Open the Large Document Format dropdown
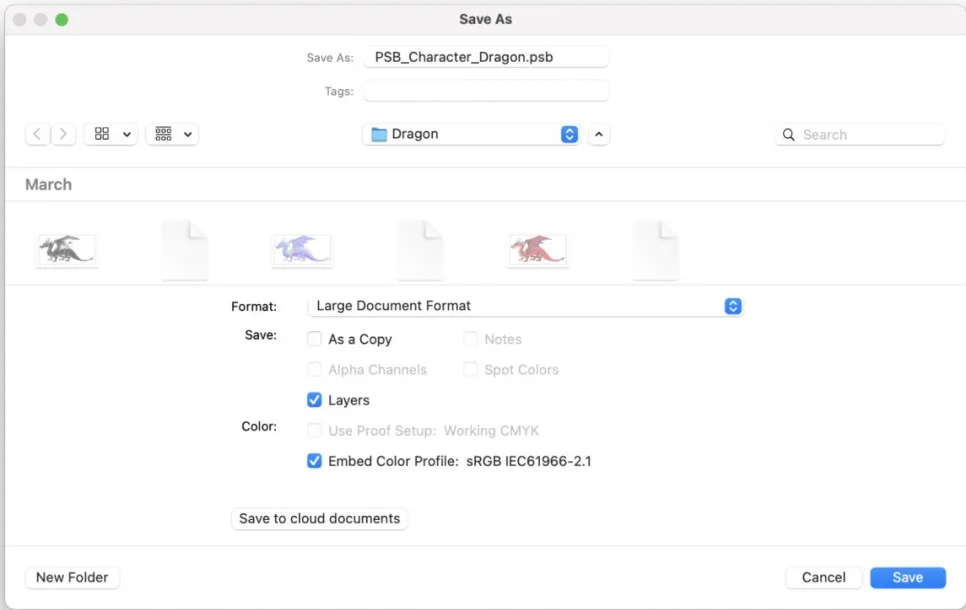 pos(525,306)
